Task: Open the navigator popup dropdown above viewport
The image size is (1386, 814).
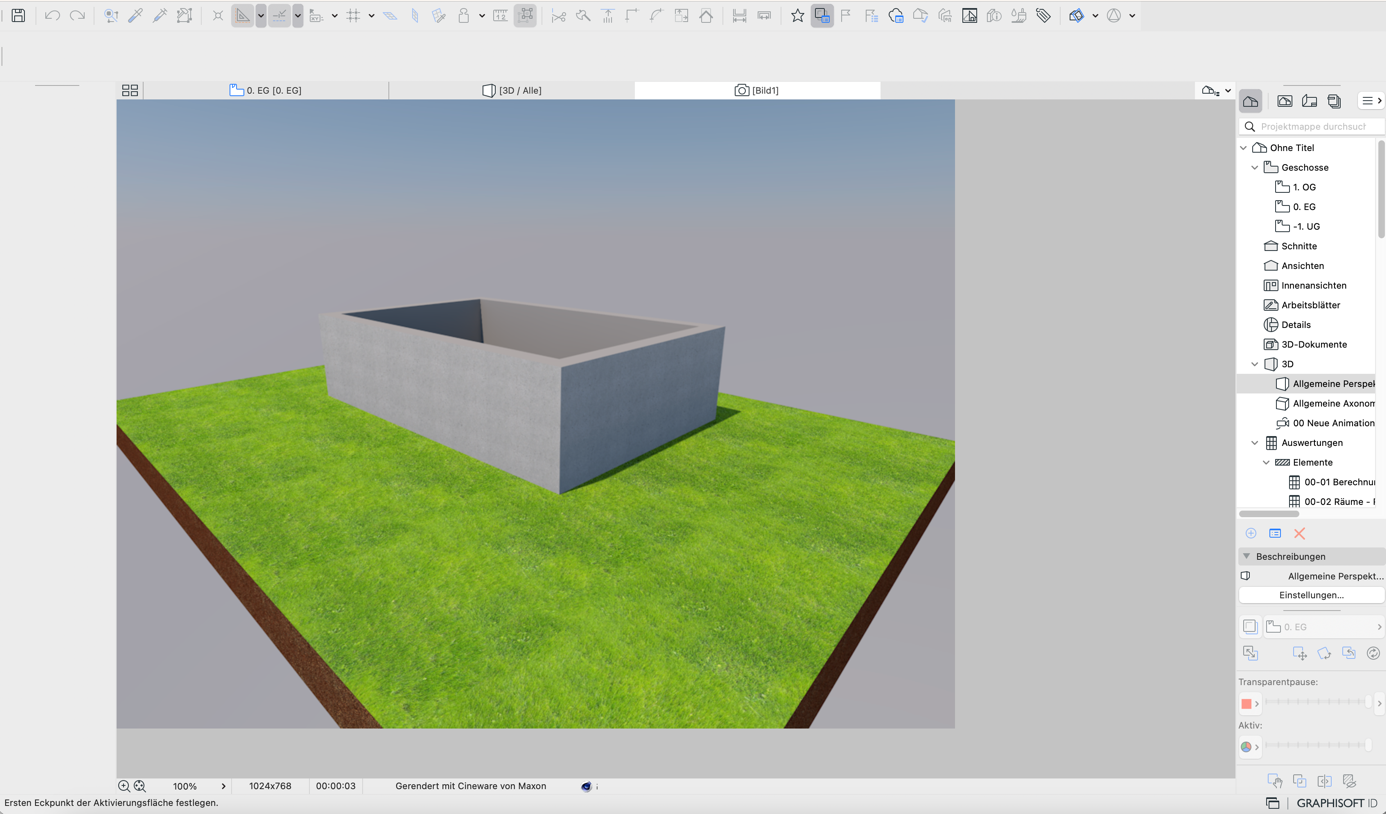Action: pyautogui.click(x=1216, y=91)
